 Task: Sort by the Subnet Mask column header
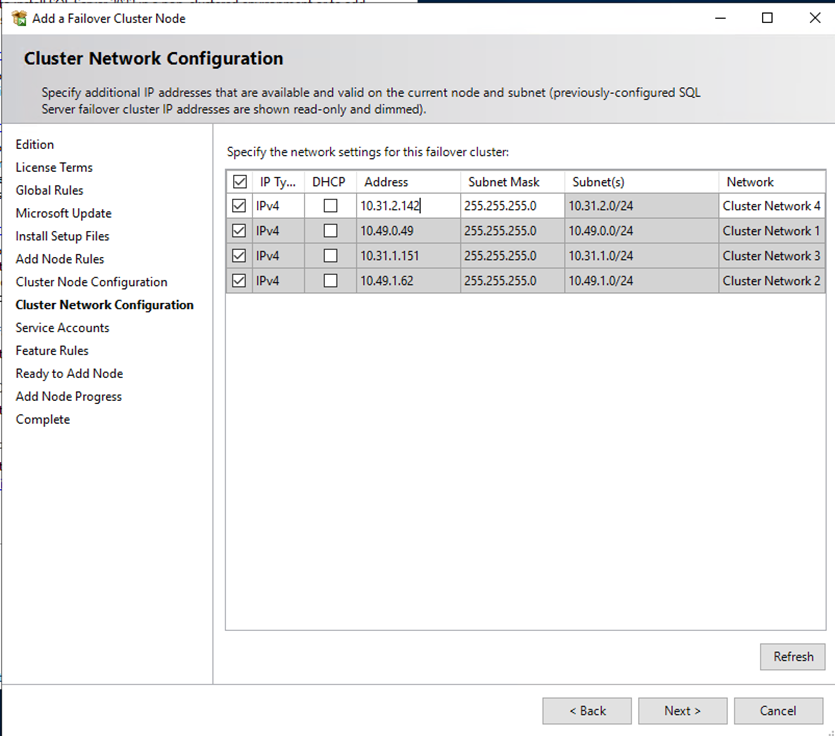(503, 182)
